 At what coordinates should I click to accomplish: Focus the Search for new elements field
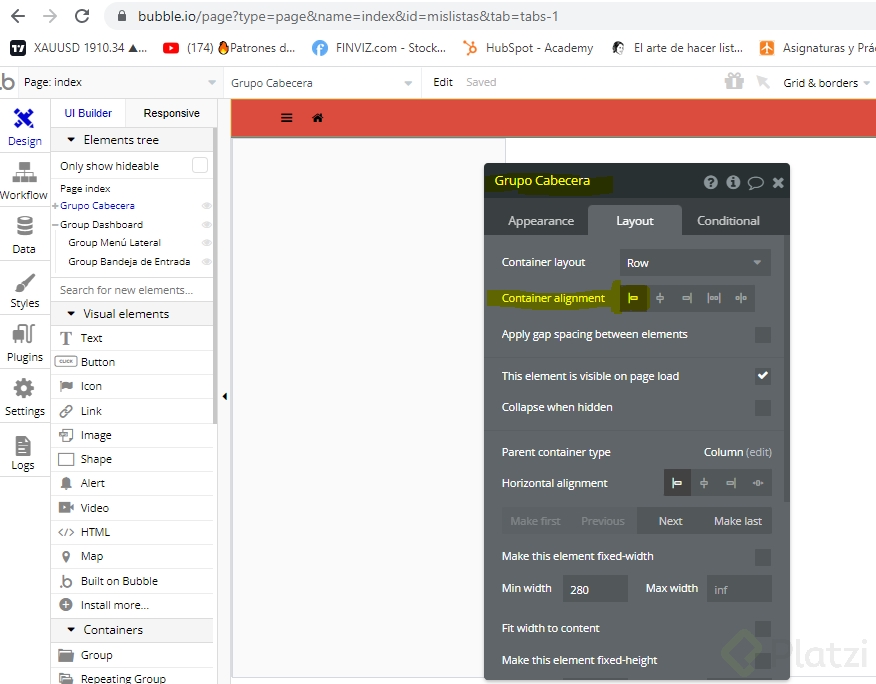tap(132, 290)
